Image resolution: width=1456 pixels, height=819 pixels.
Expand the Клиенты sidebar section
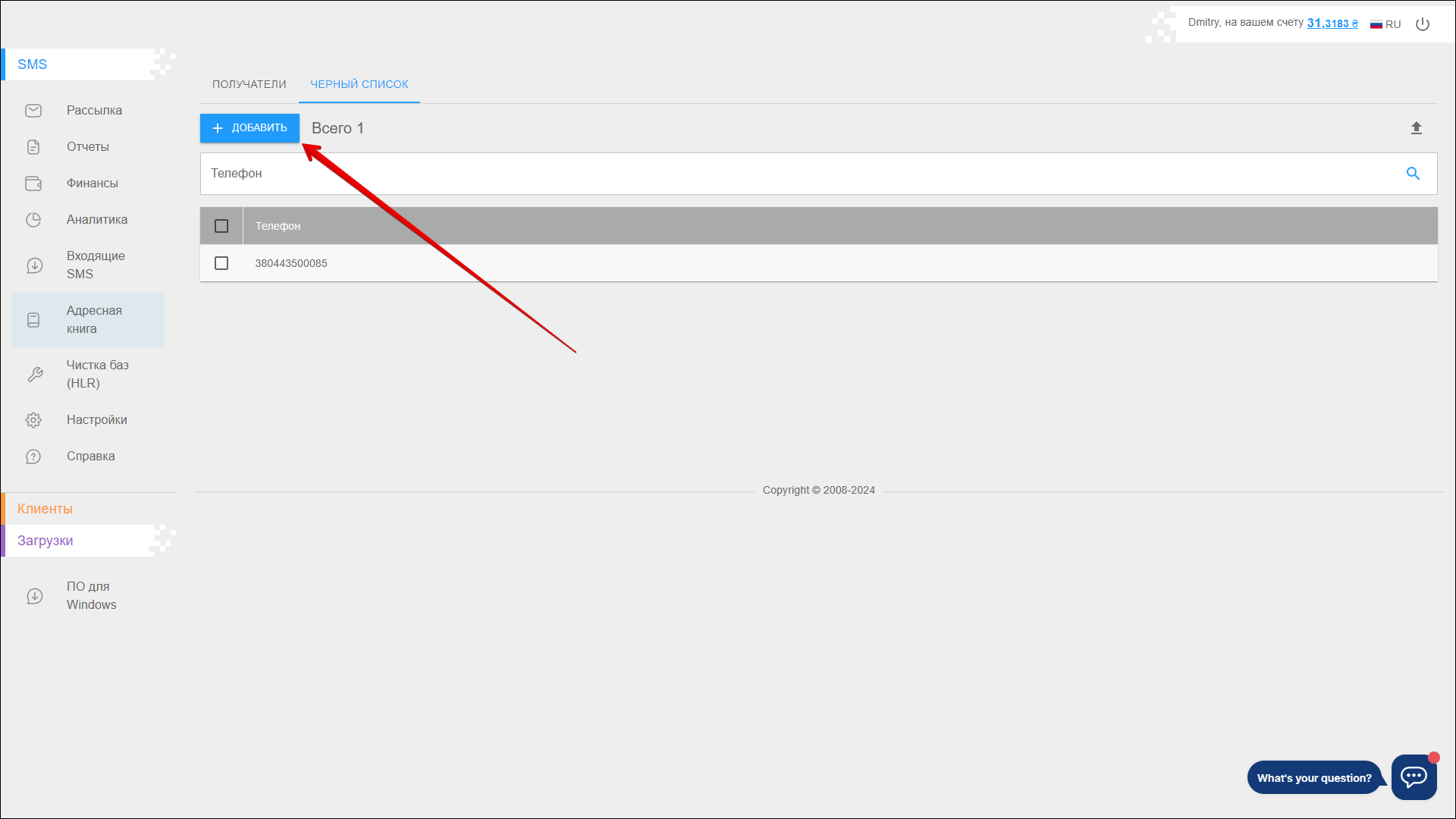click(x=45, y=509)
